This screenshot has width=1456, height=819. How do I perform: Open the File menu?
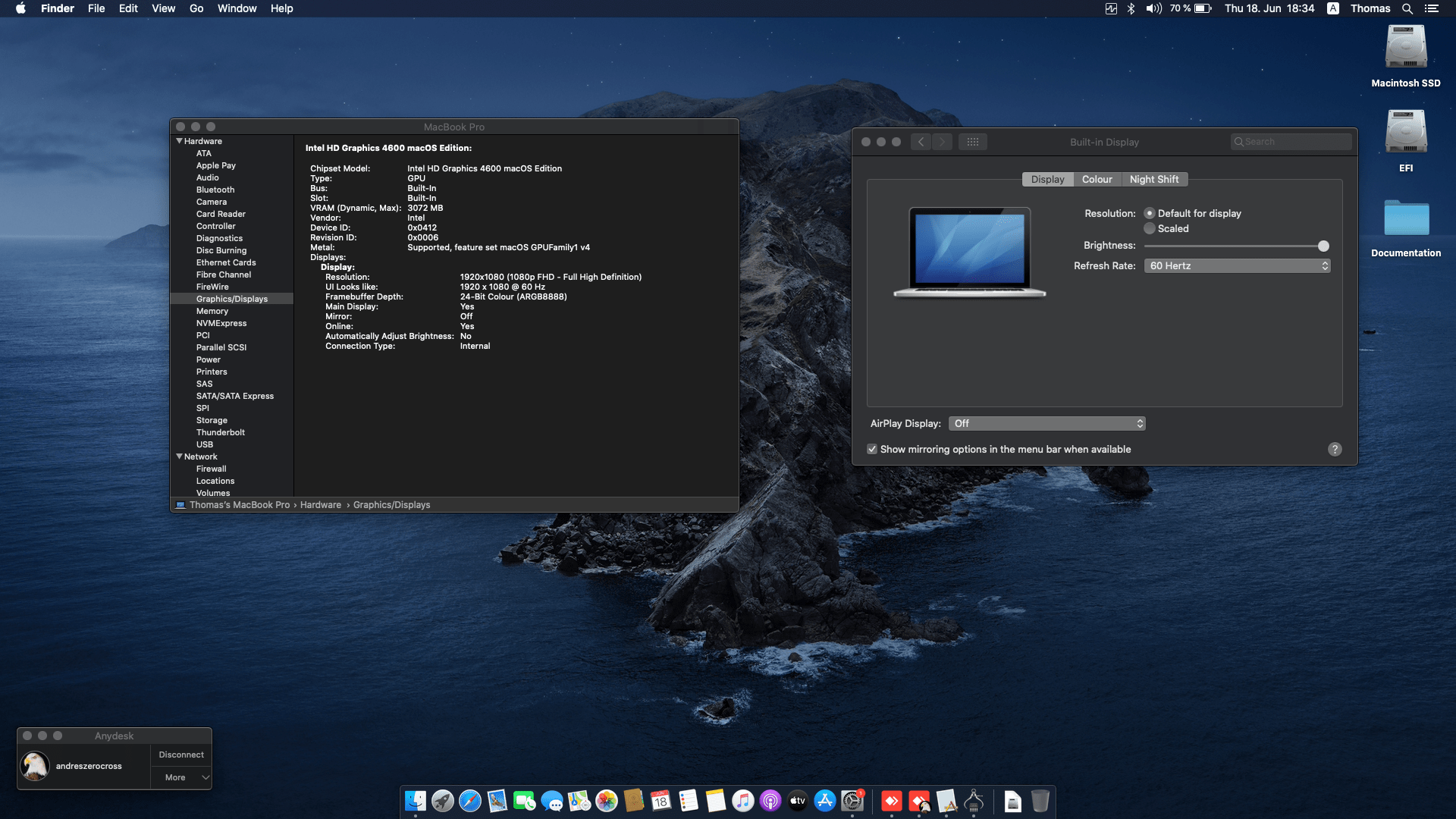96,8
